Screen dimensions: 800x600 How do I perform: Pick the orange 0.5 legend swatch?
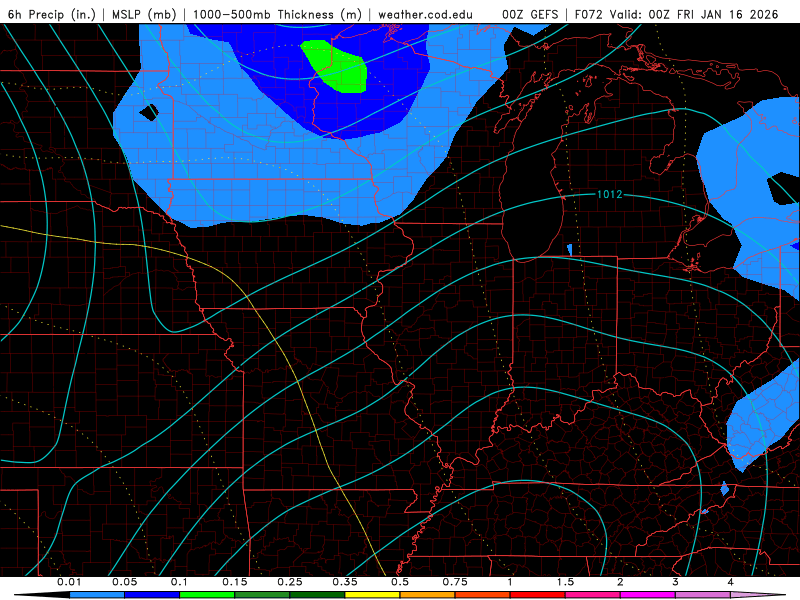(428, 595)
